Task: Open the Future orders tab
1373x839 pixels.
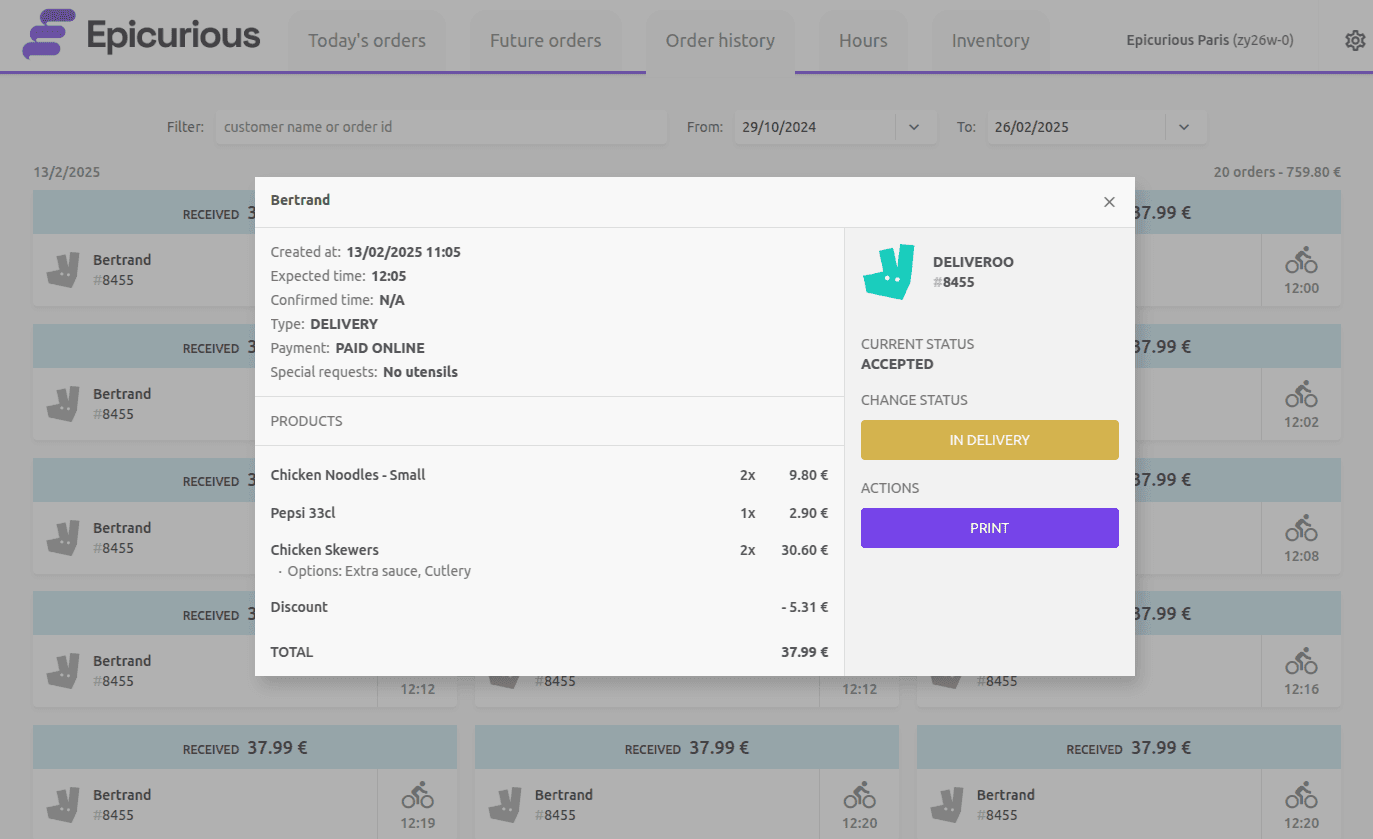Action: click(x=546, y=41)
